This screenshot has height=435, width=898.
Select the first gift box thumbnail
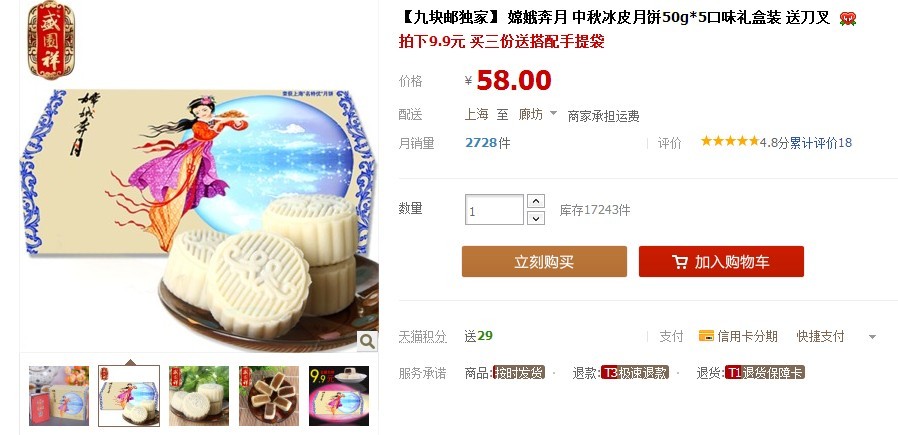click(59, 396)
